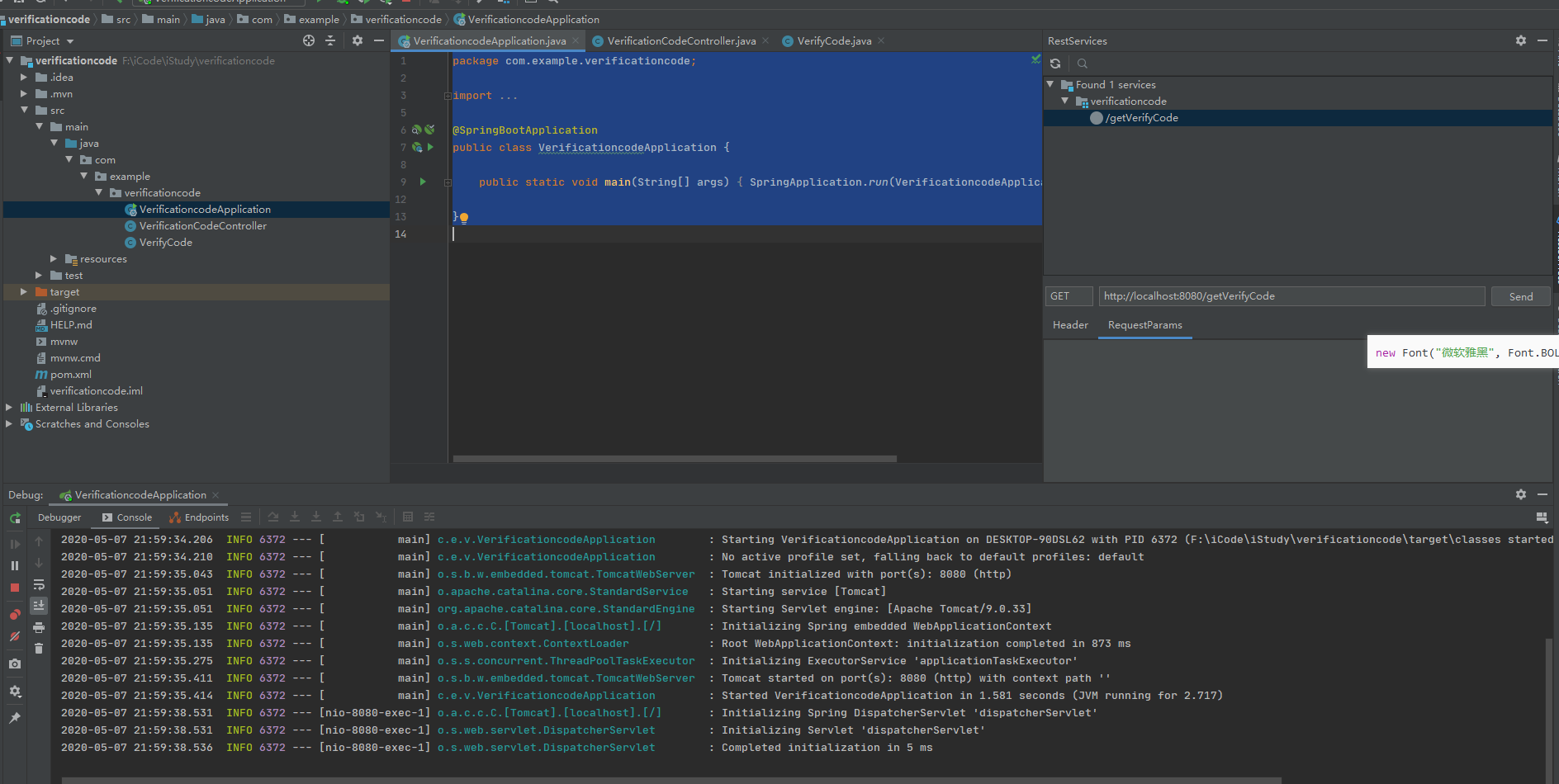1559x784 pixels.
Task: Stop the debug session with the red square
Action: 15,588
